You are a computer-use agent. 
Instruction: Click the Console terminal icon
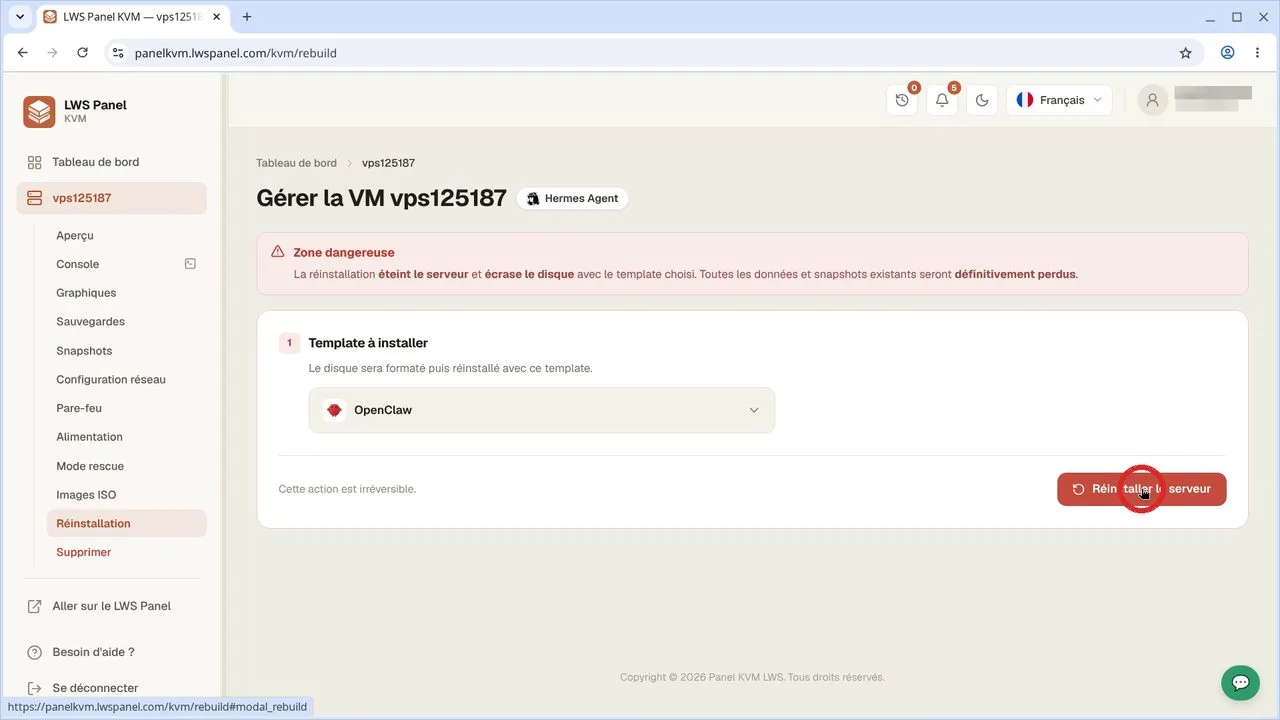[190, 264]
